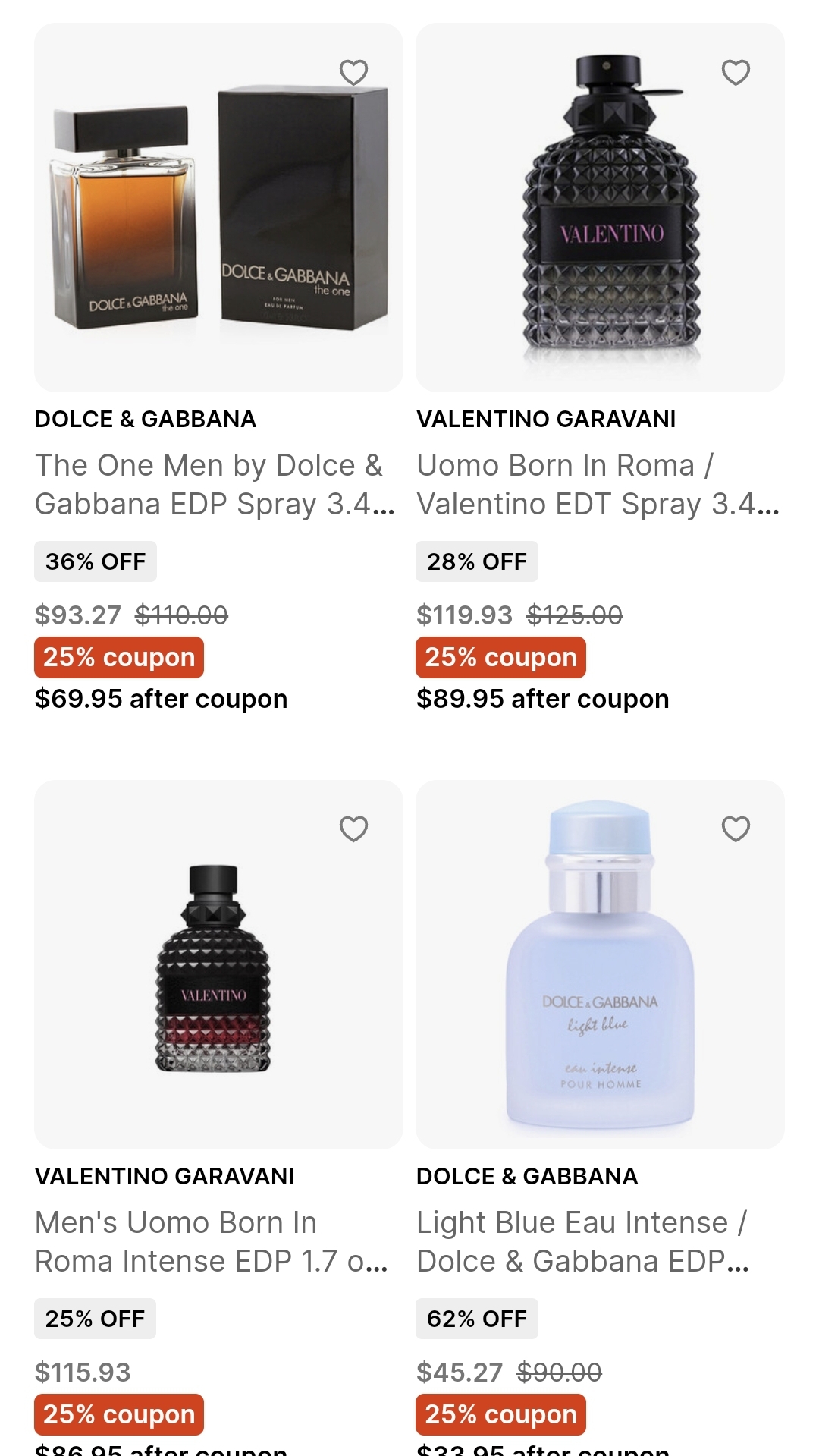Favorite The One Men Dolce & Gabbana fragrance
Viewport: 819px width, 1456px height.
pos(353,73)
